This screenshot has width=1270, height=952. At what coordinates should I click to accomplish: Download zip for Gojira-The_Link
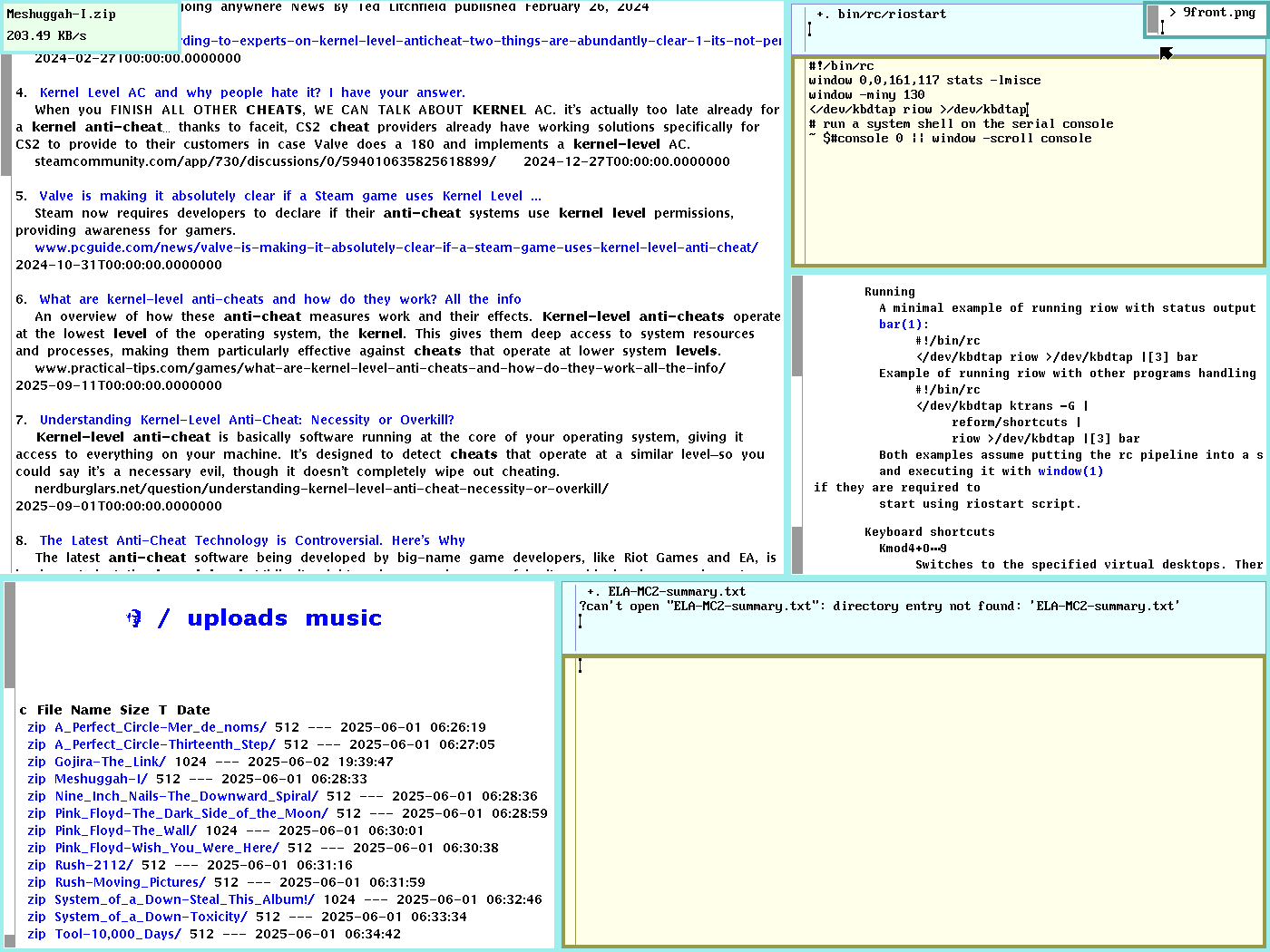click(x=36, y=762)
